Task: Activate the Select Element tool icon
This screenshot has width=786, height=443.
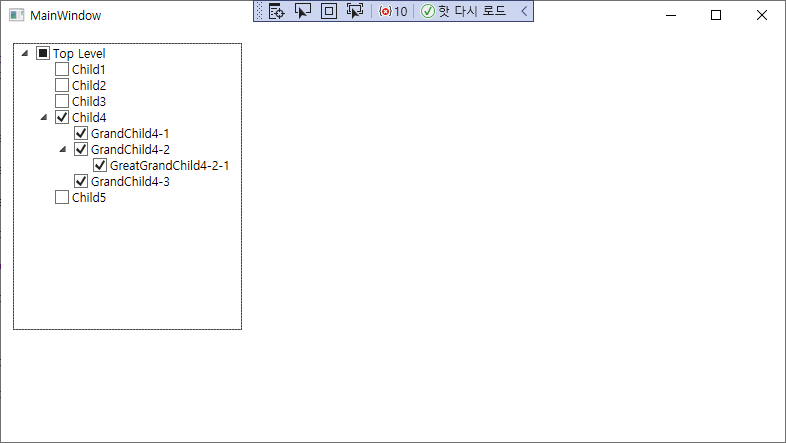Action: [x=303, y=11]
